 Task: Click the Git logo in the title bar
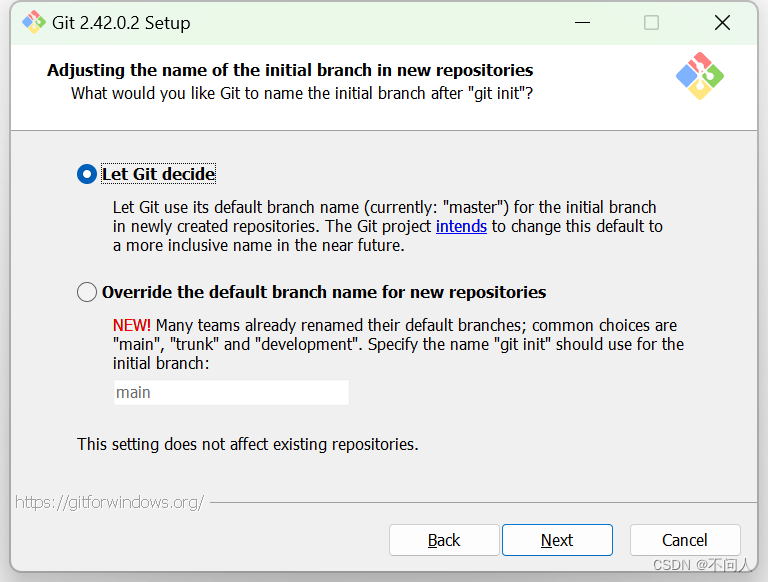34,23
